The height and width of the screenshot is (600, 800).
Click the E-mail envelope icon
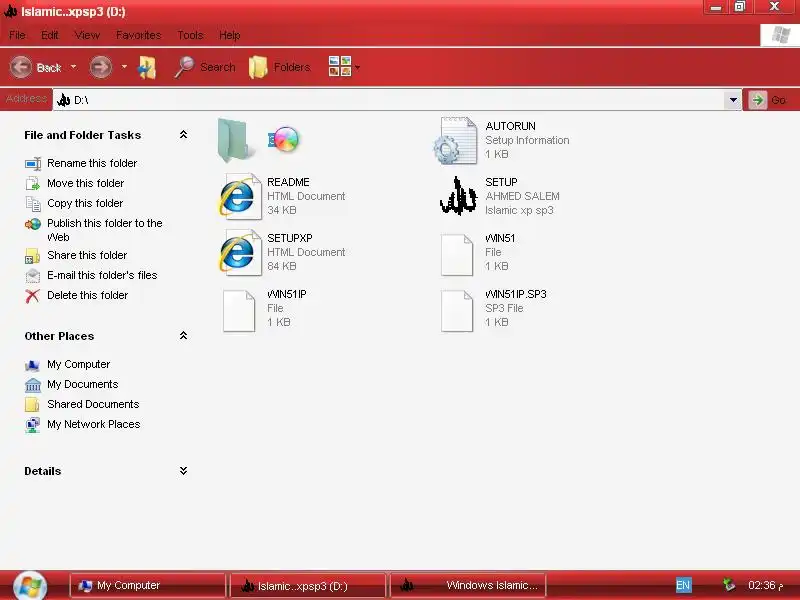click(x=33, y=276)
